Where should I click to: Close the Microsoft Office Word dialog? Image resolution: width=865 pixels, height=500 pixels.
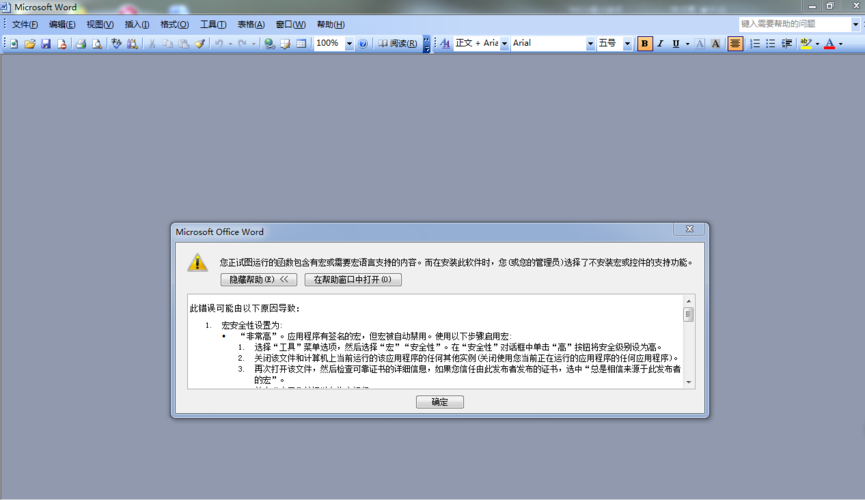(x=690, y=229)
